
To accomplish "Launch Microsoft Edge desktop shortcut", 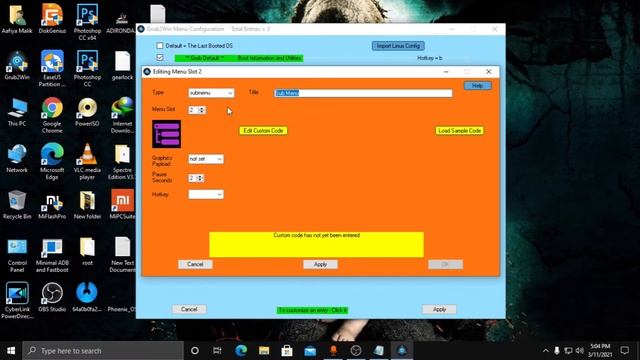I will [x=52, y=162].
